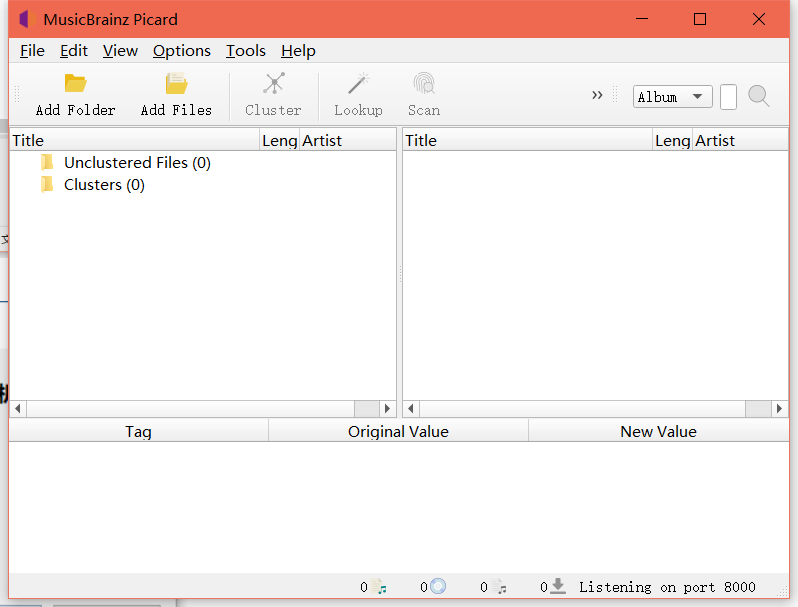Open the Album search type dropdown

click(x=672, y=97)
